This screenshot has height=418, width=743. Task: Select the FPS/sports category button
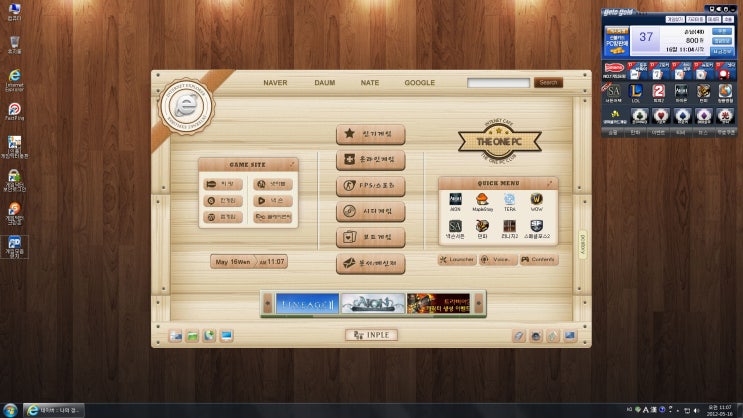tap(371, 185)
